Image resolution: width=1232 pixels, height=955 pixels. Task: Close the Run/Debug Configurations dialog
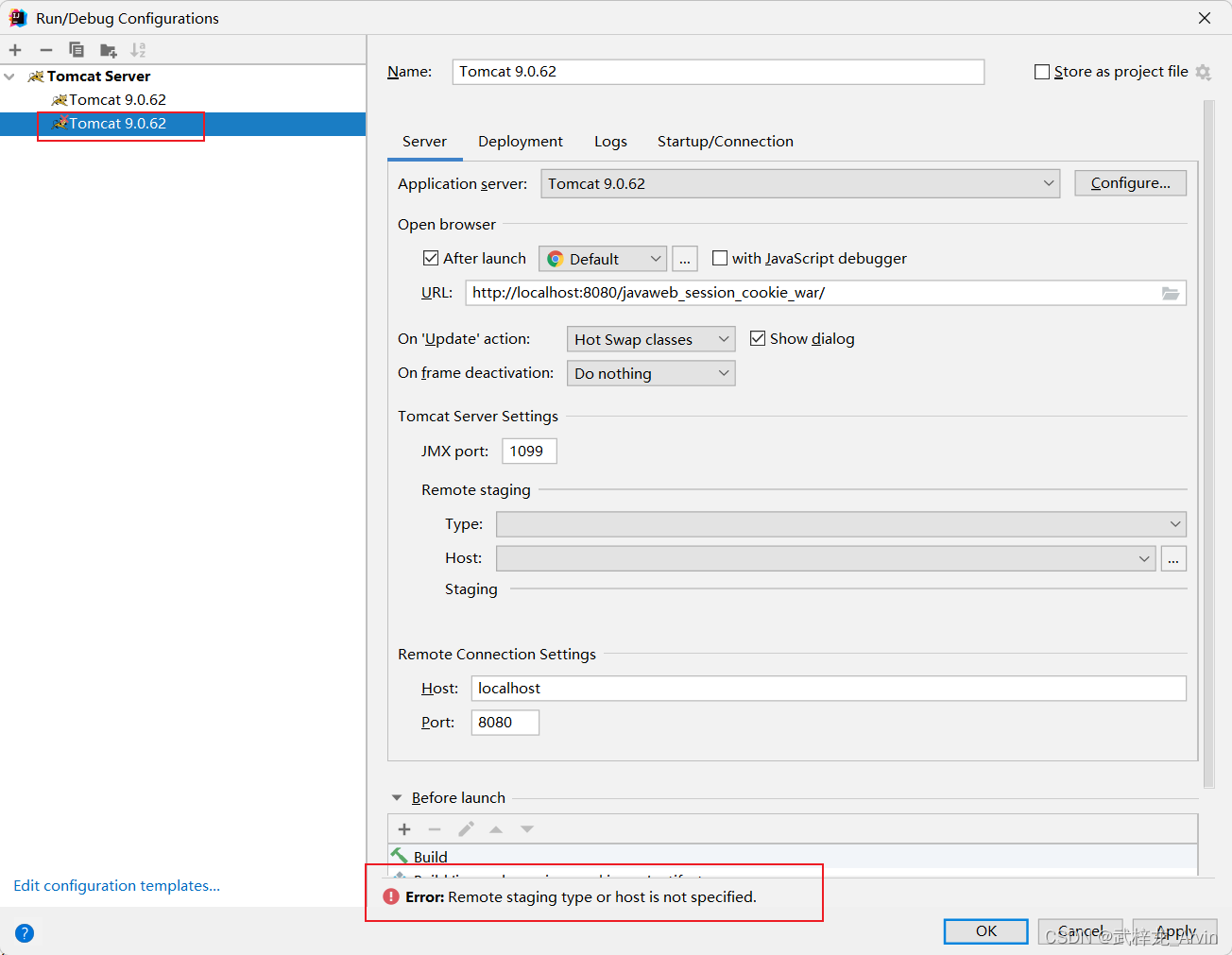point(1204,18)
